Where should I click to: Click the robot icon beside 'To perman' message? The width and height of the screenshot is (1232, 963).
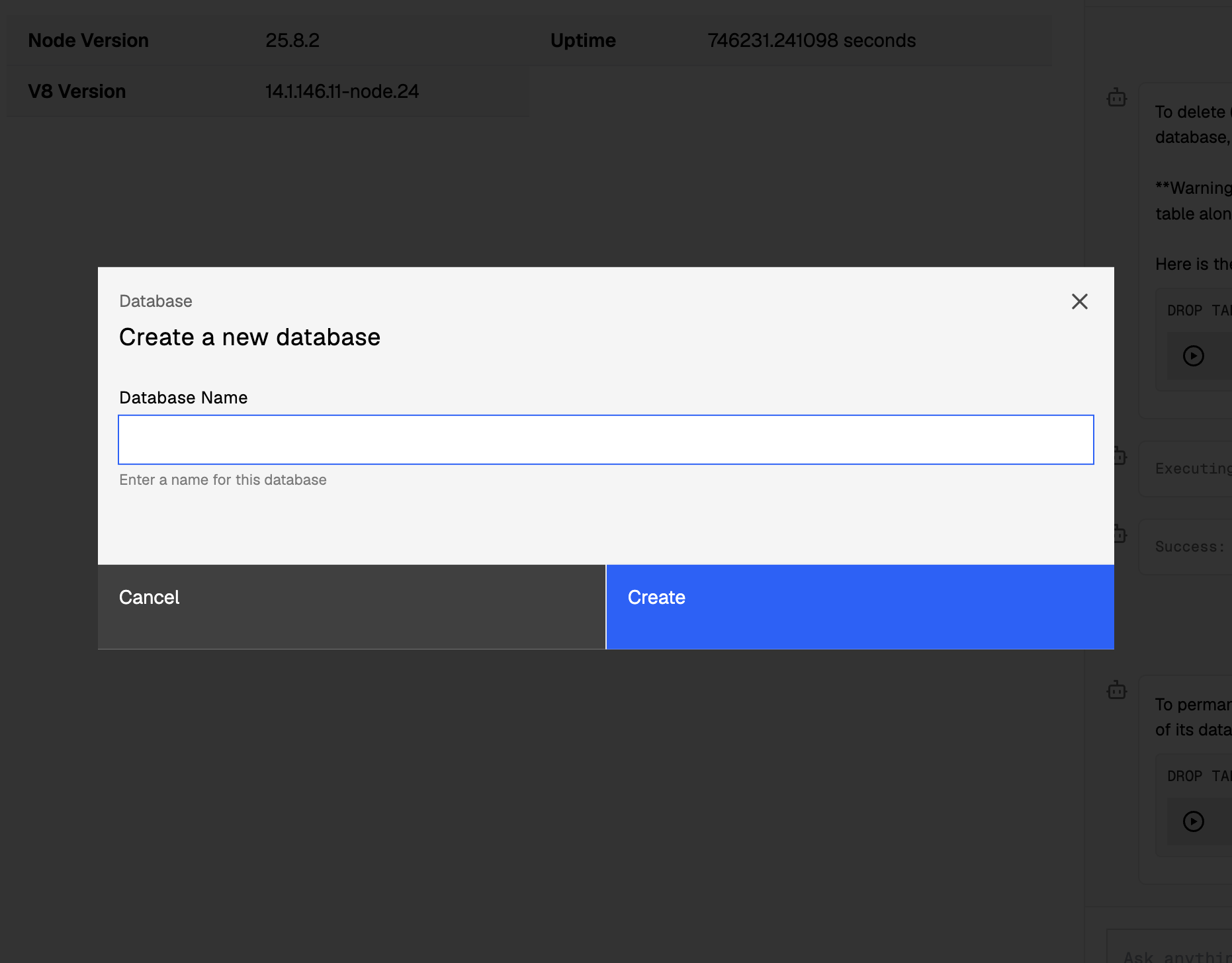click(x=1116, y=690)
